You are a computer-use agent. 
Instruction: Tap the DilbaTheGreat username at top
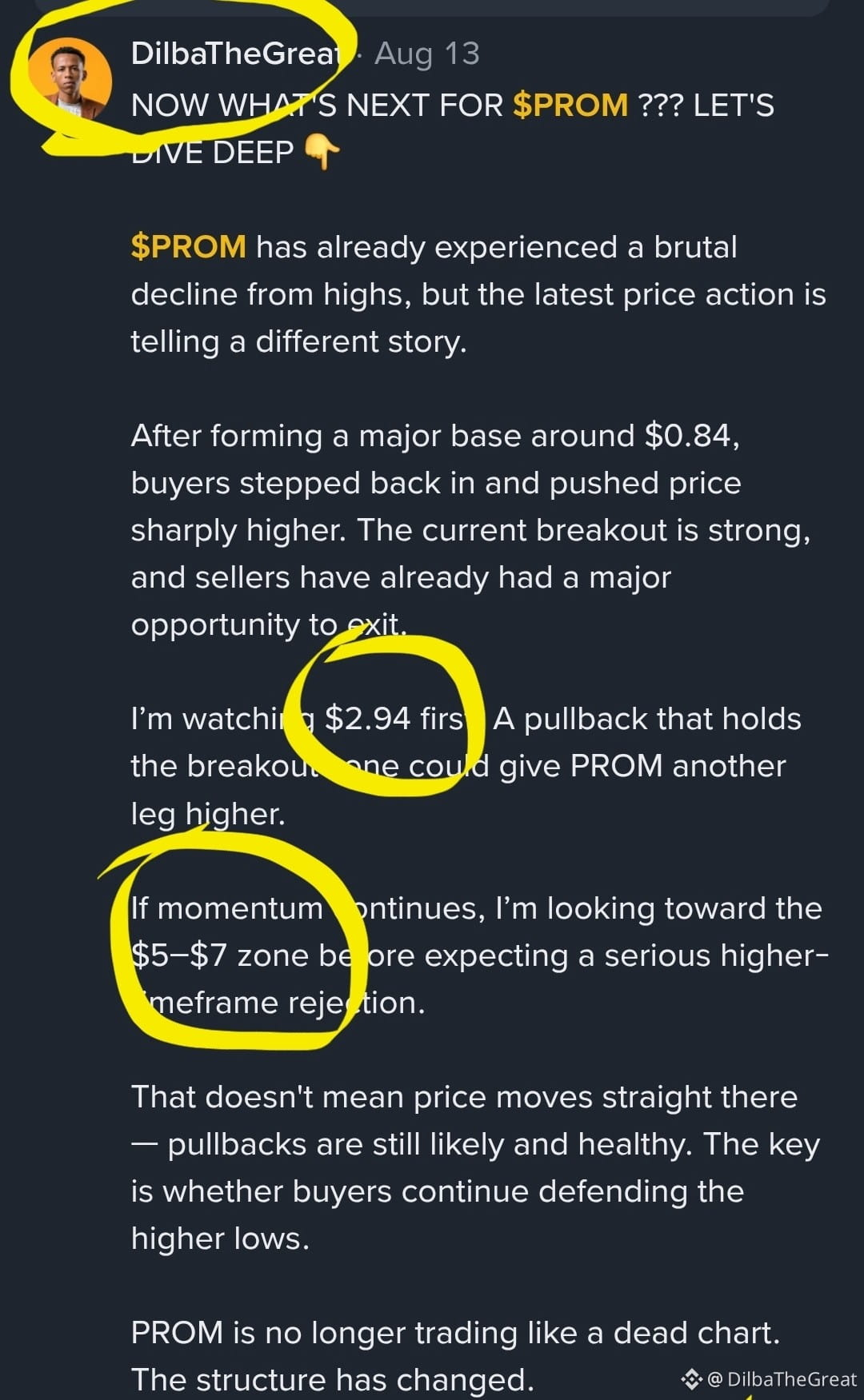(x=237, y=54)
